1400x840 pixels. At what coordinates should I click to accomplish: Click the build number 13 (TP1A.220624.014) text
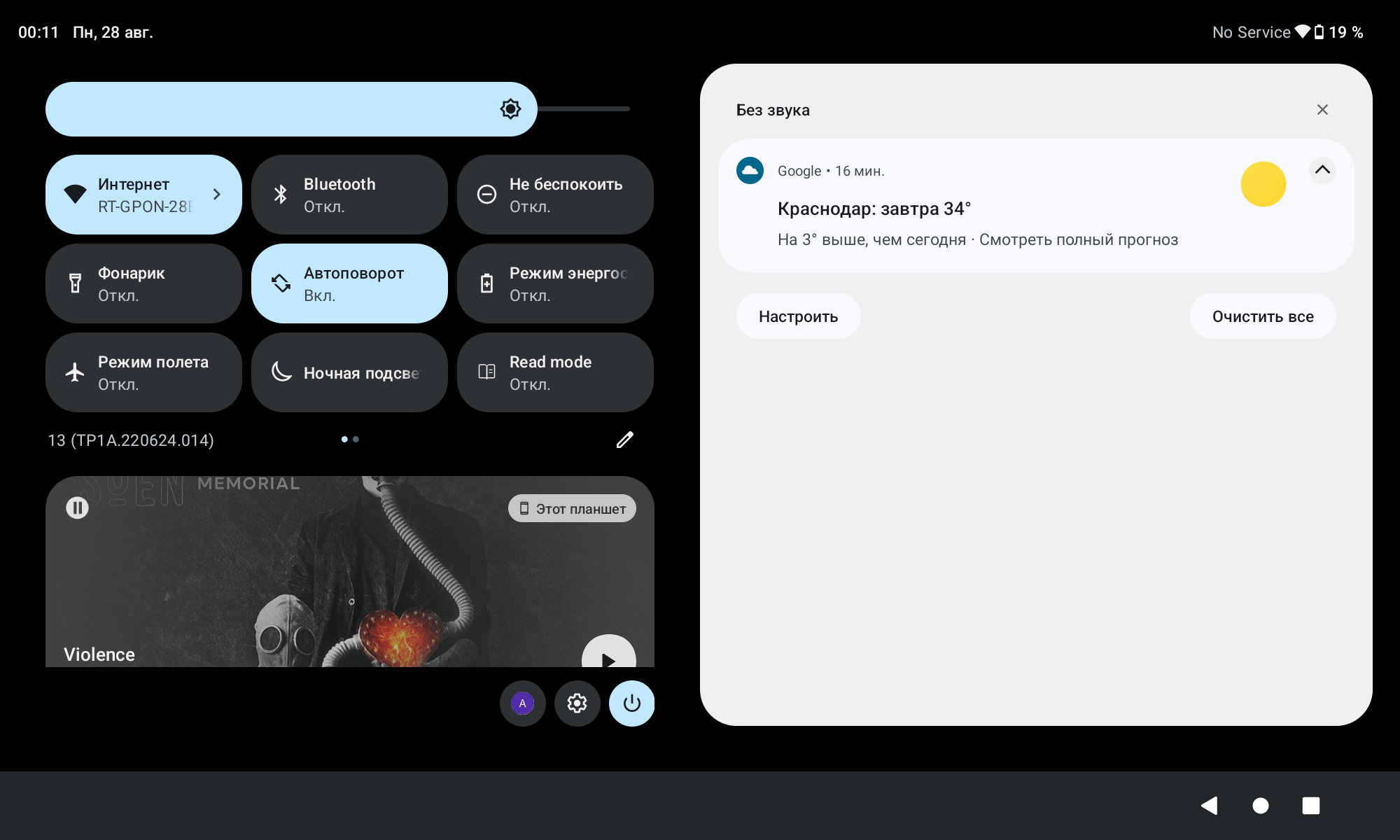coord(131,440)
